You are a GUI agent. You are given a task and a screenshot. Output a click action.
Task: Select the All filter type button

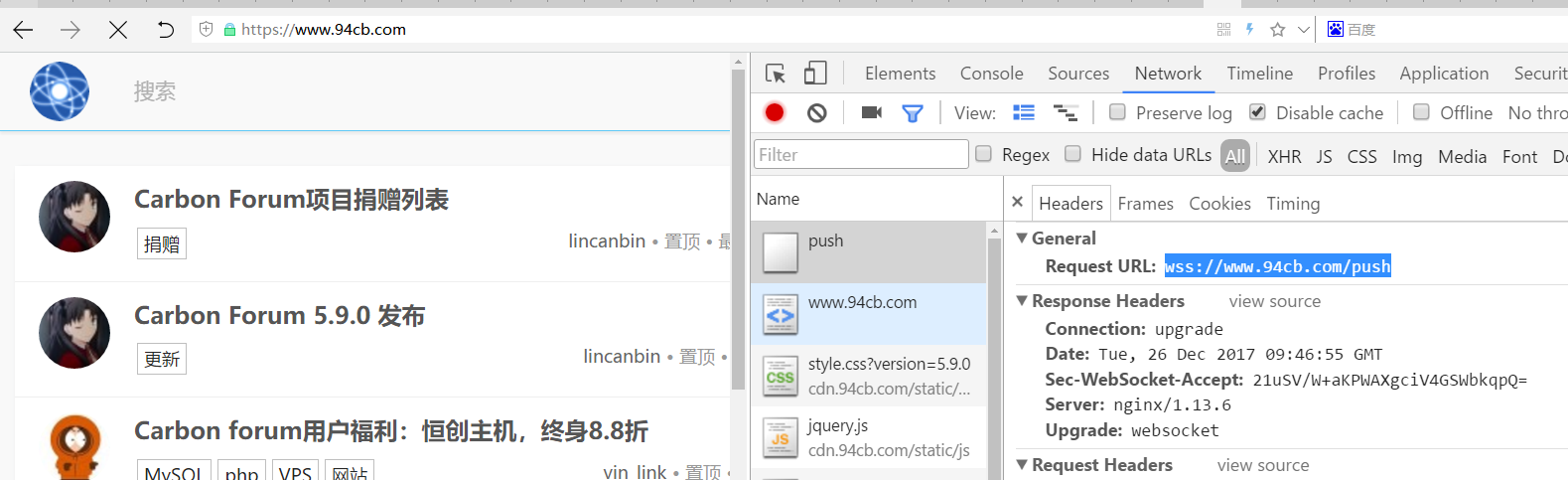[1235, 156]
